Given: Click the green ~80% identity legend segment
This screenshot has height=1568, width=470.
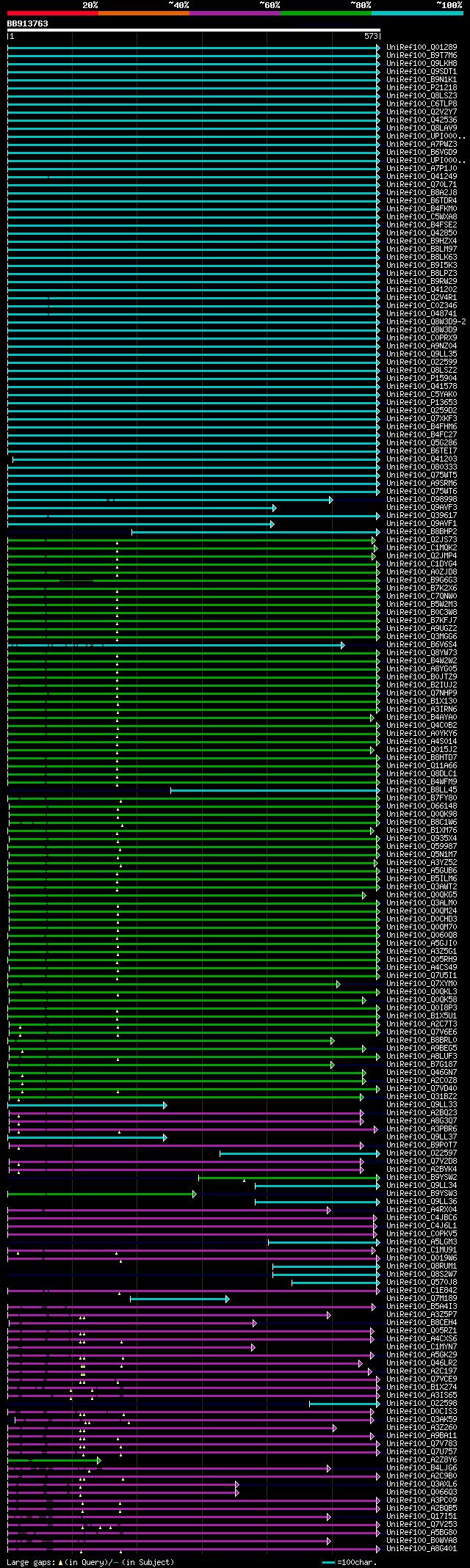Looking at the screenshot, I should 326,13.
